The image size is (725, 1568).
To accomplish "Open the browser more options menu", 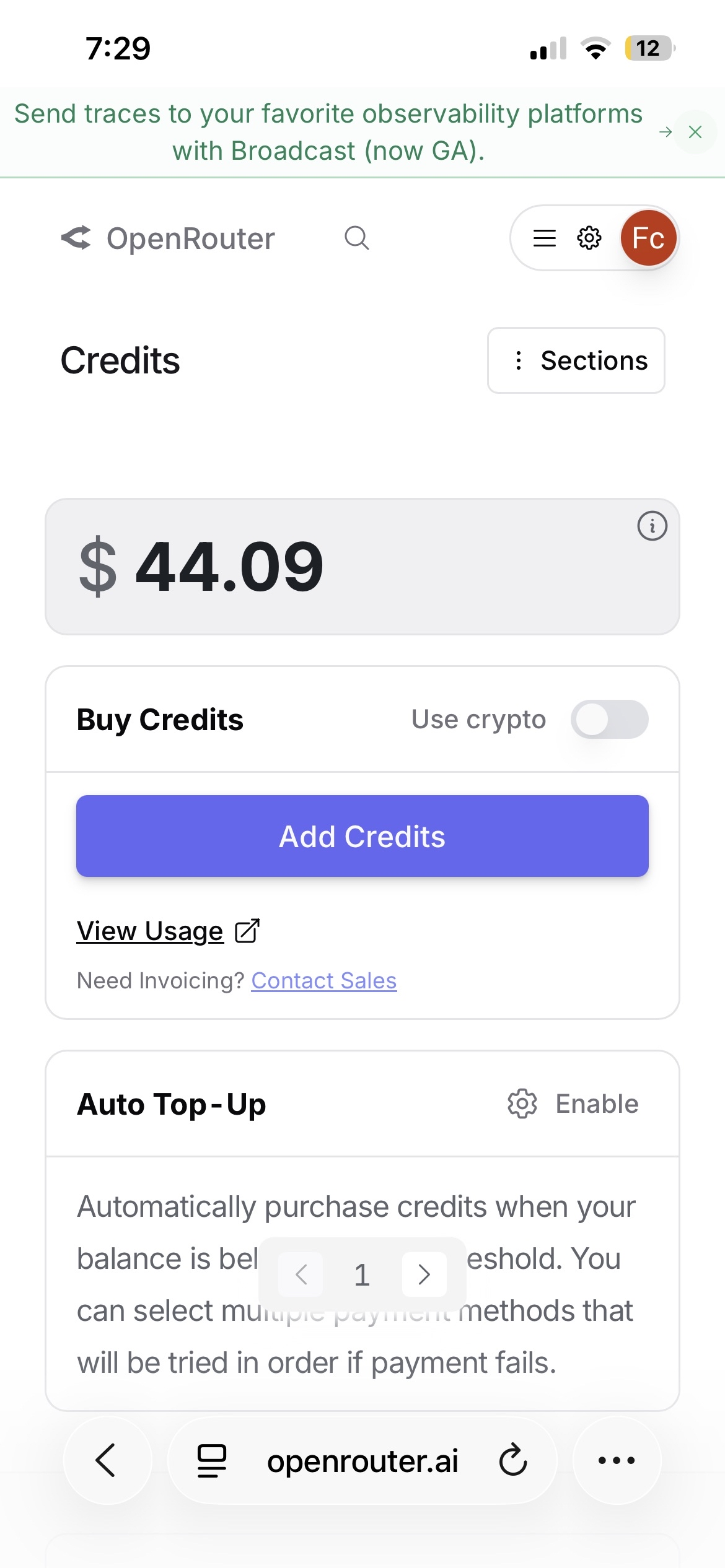I will click(x=617, y=1460).
